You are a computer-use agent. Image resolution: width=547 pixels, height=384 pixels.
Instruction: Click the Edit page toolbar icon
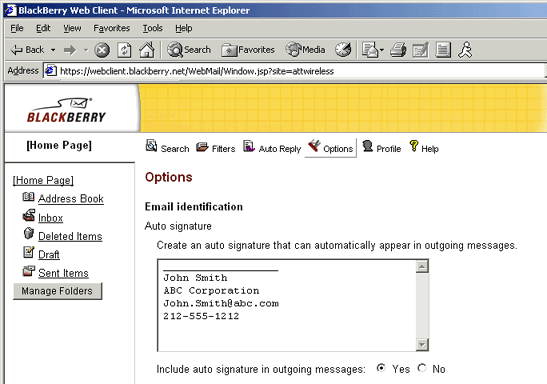click(x=420, y=50)
